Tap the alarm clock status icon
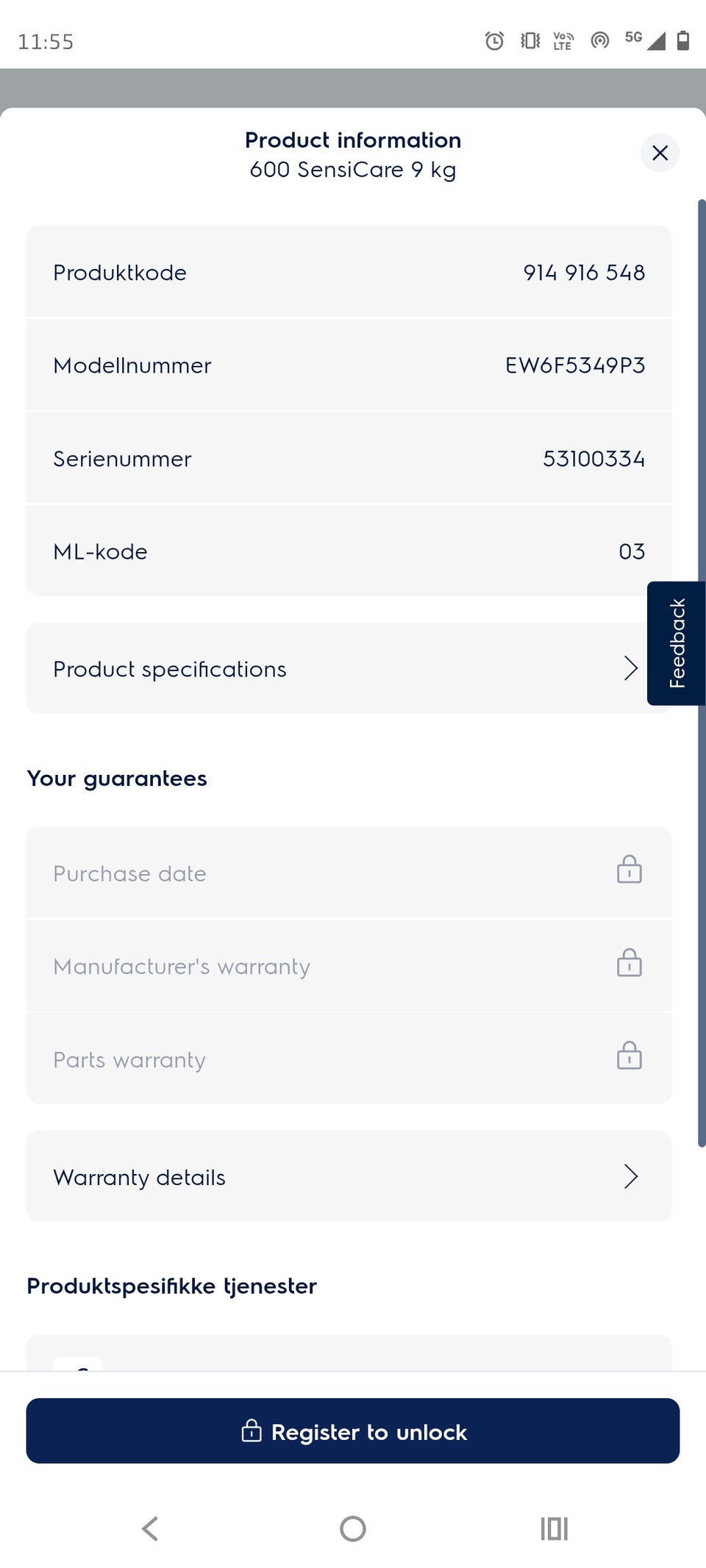The image size is (706, 1568). click(x=494, y=41)
